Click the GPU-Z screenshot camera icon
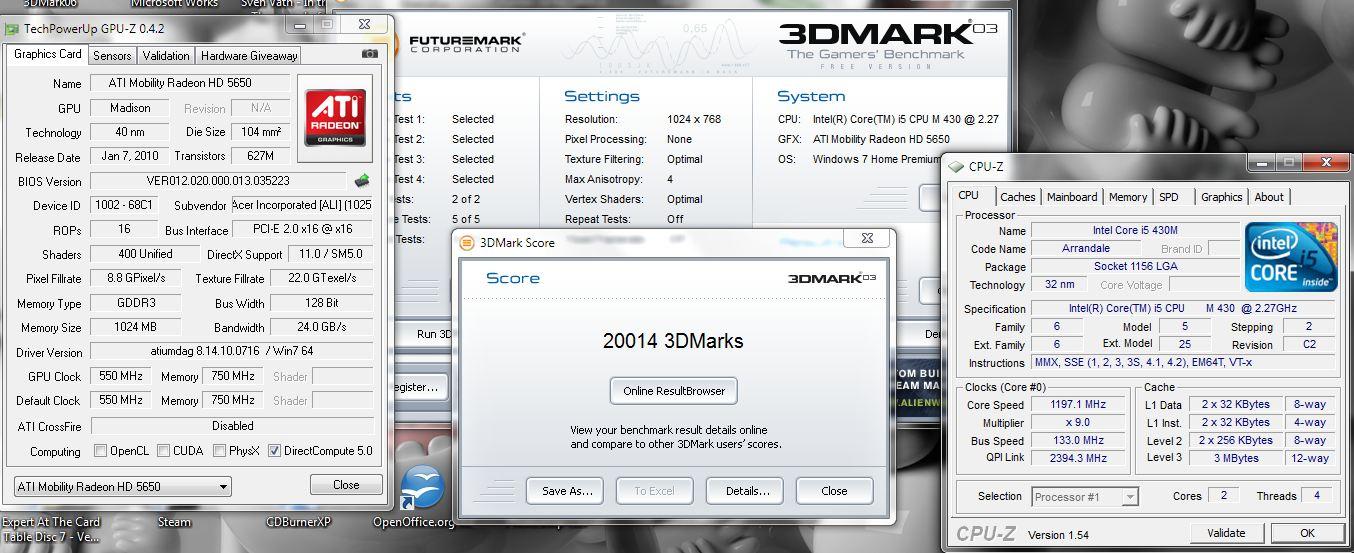Viewport: 1354px width, 553px height. [x=370, y=54]
